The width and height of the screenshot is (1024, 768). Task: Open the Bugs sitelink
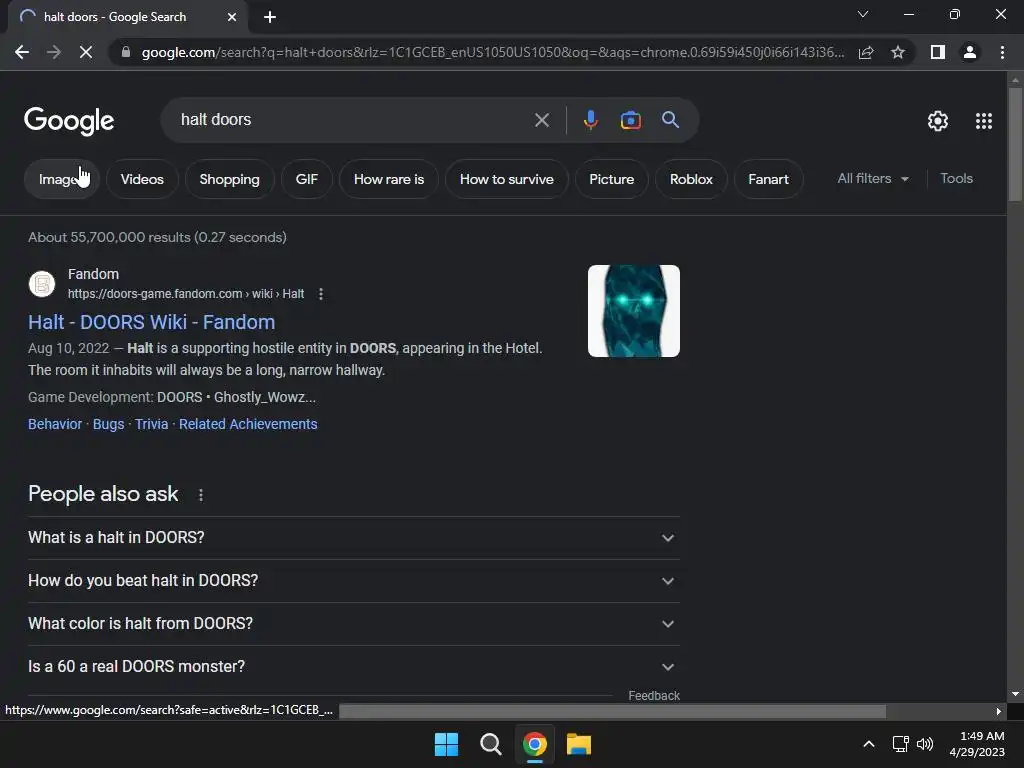pos(108,424)
